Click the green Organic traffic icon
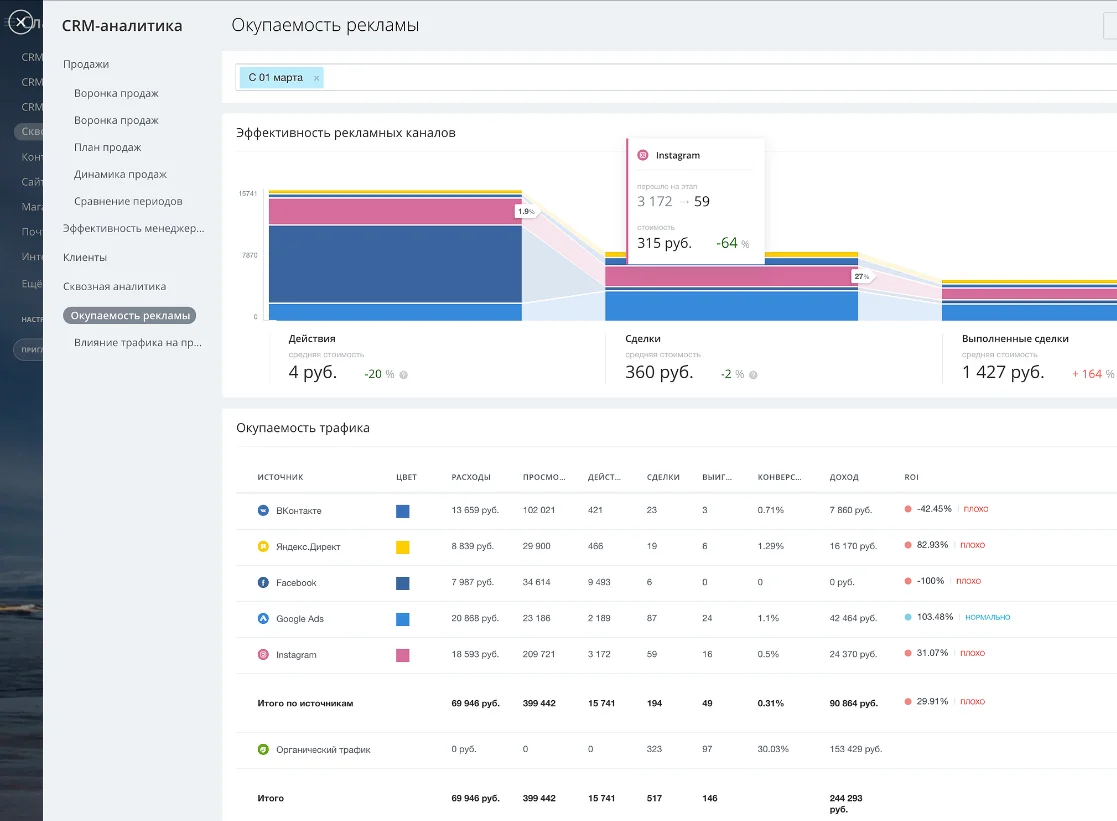 point(263,749)
